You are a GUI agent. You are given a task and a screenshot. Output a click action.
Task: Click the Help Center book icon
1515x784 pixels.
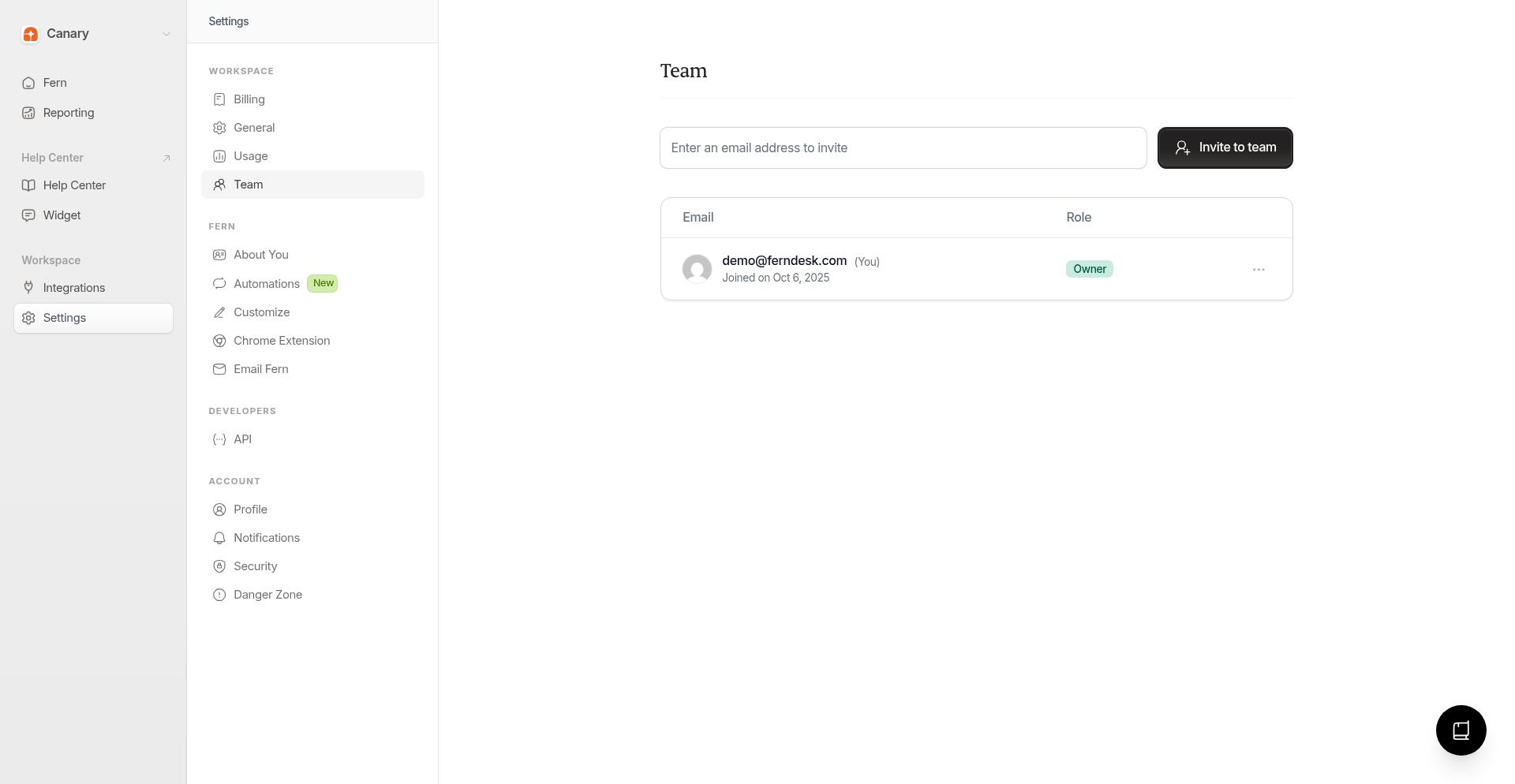pos(28,185)
